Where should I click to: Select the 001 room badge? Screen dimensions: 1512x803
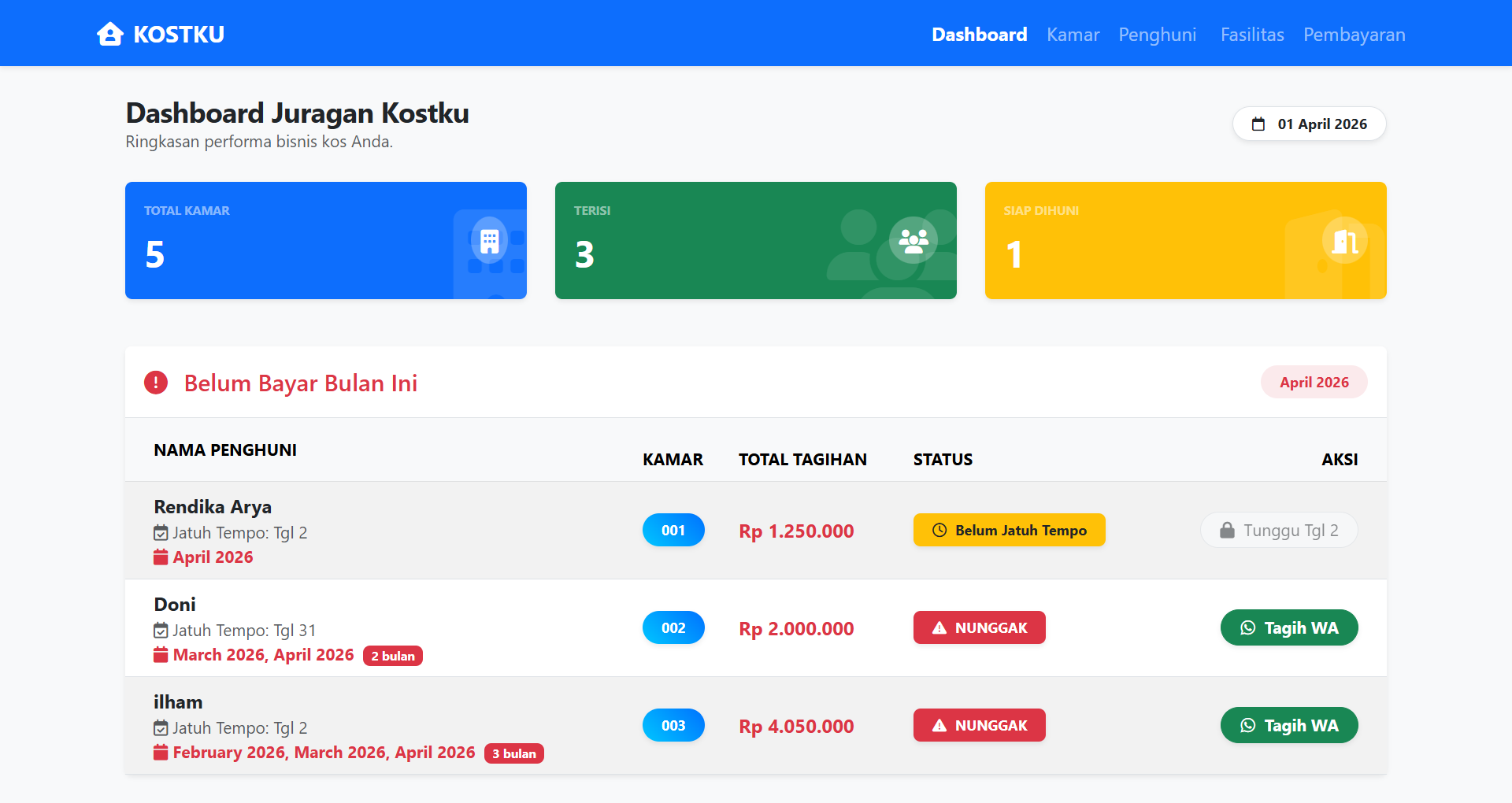tap(673, 530)
